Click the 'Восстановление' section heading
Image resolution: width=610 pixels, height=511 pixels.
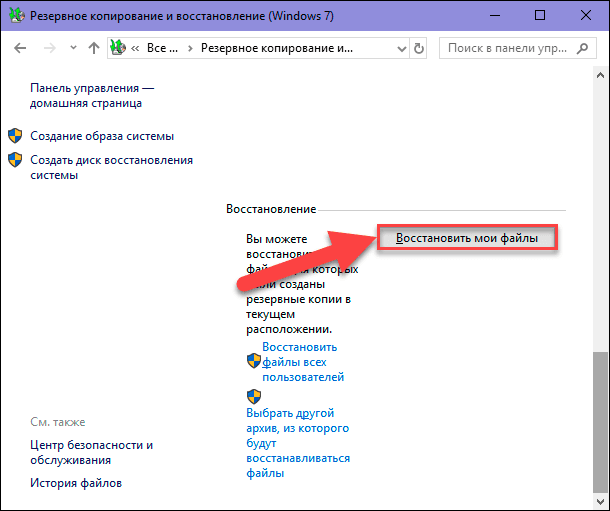tap(271, 209)
